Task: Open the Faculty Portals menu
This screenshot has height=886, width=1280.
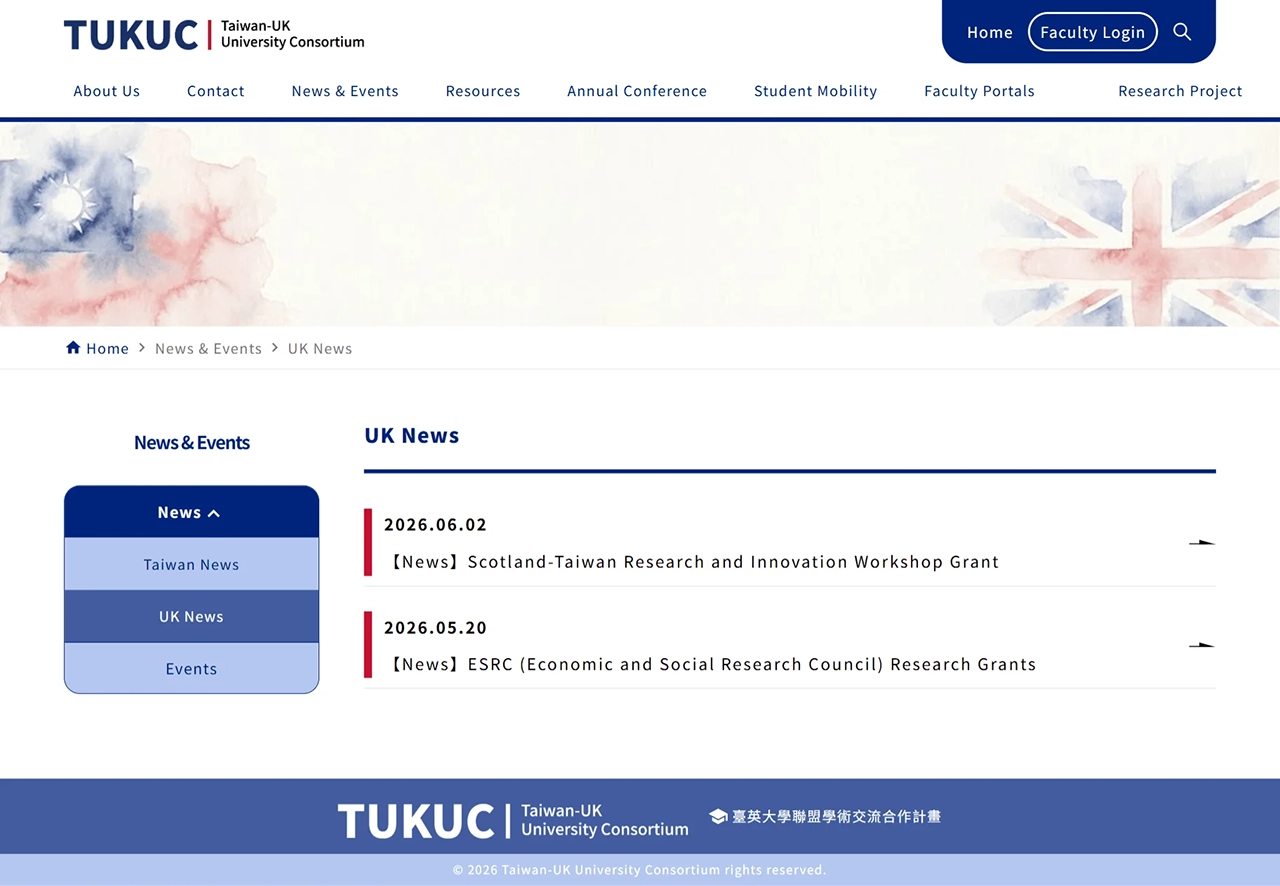Action: pos(979,91)
